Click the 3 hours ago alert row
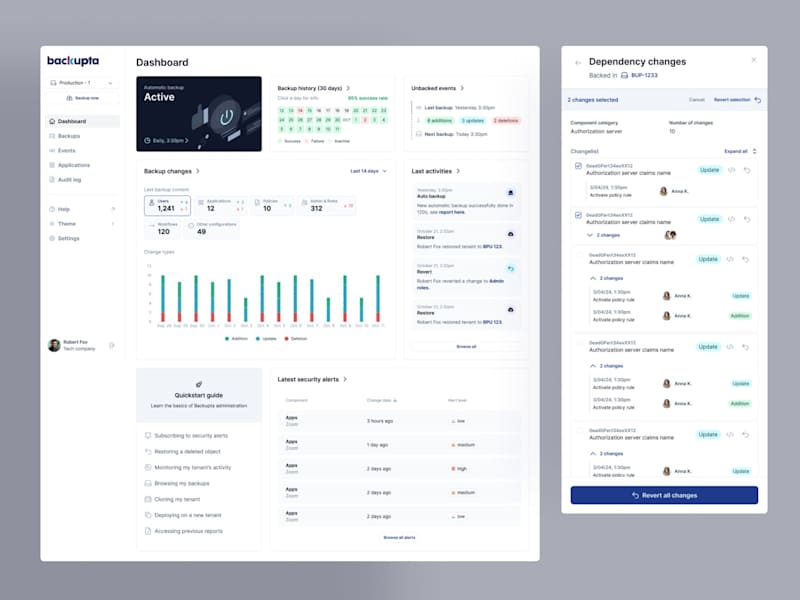 pos(399,421)
